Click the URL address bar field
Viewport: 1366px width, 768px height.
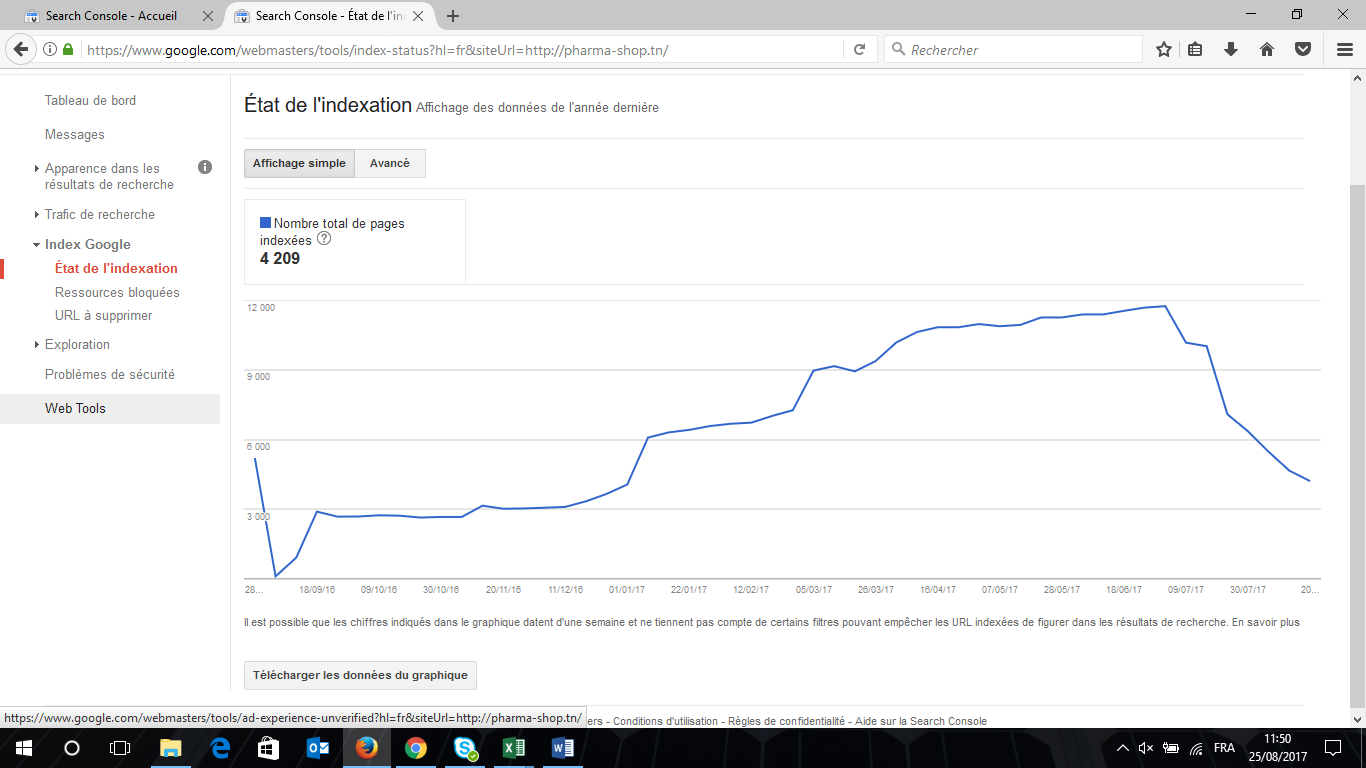click(x=460, y=50)
